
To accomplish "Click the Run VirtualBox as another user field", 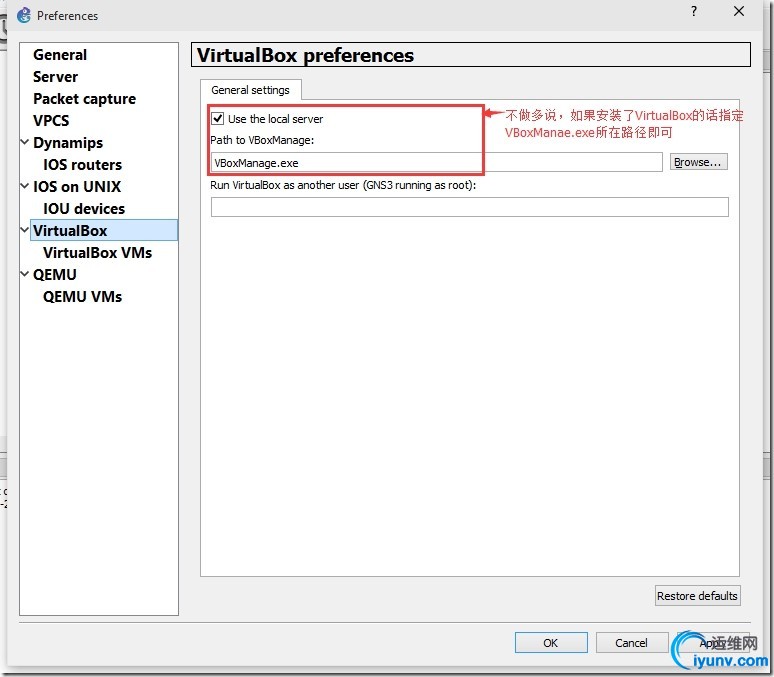I will [x=469, y=207].
